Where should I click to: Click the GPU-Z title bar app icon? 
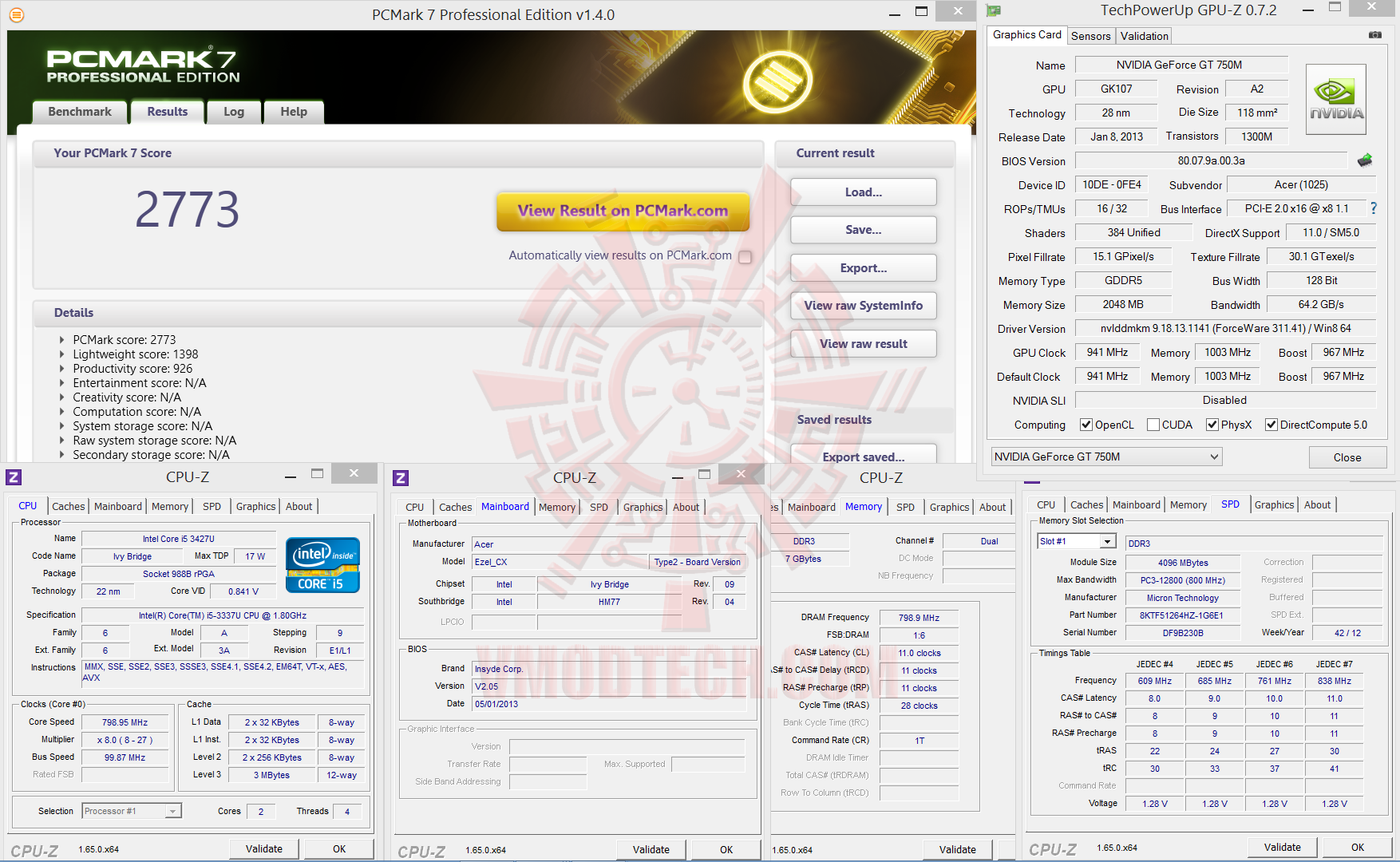click(x=994, y=11)
